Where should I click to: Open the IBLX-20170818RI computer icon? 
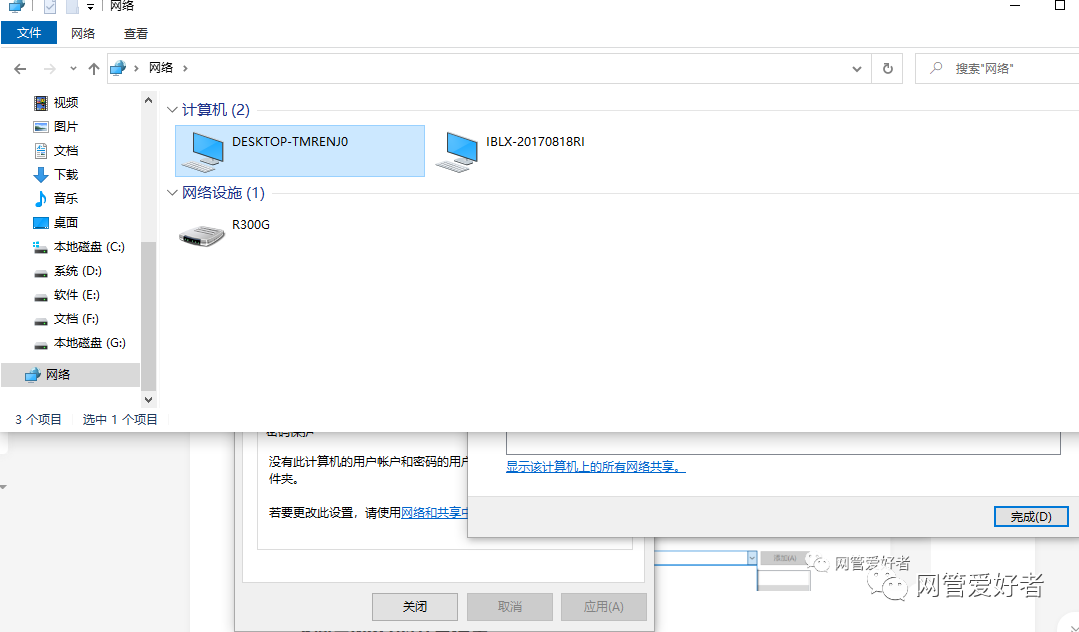pyautogui.click(x=461, y=151)
